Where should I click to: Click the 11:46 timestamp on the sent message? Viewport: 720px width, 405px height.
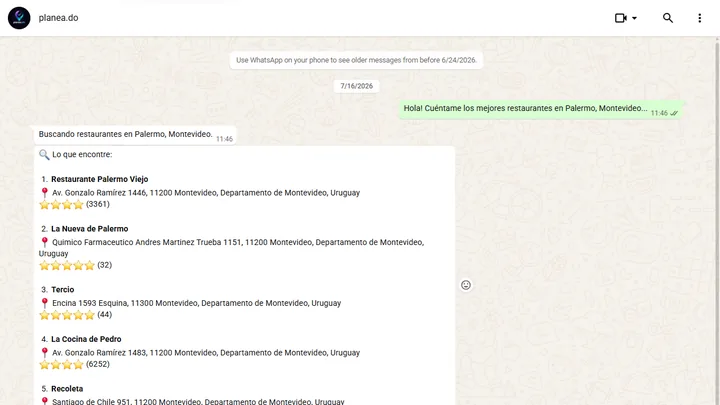click(659, 113)
